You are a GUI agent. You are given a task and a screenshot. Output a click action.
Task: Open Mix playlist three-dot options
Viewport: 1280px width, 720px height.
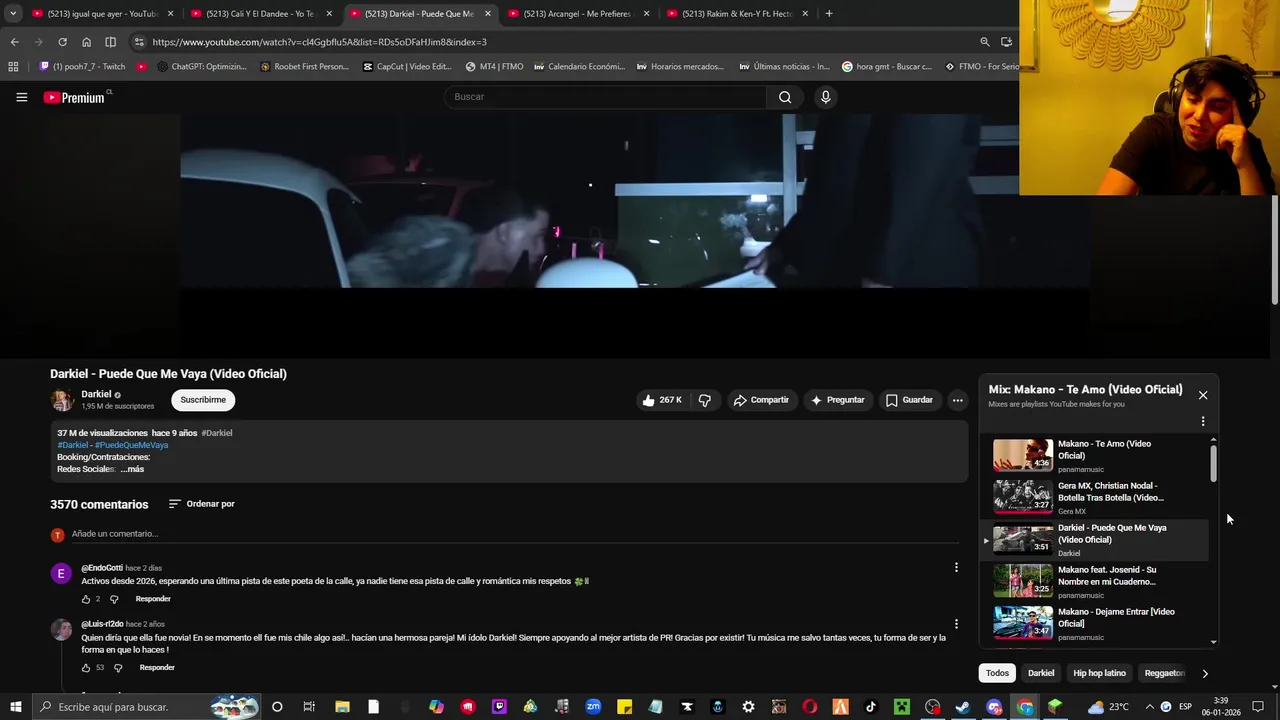[1203, 421]
